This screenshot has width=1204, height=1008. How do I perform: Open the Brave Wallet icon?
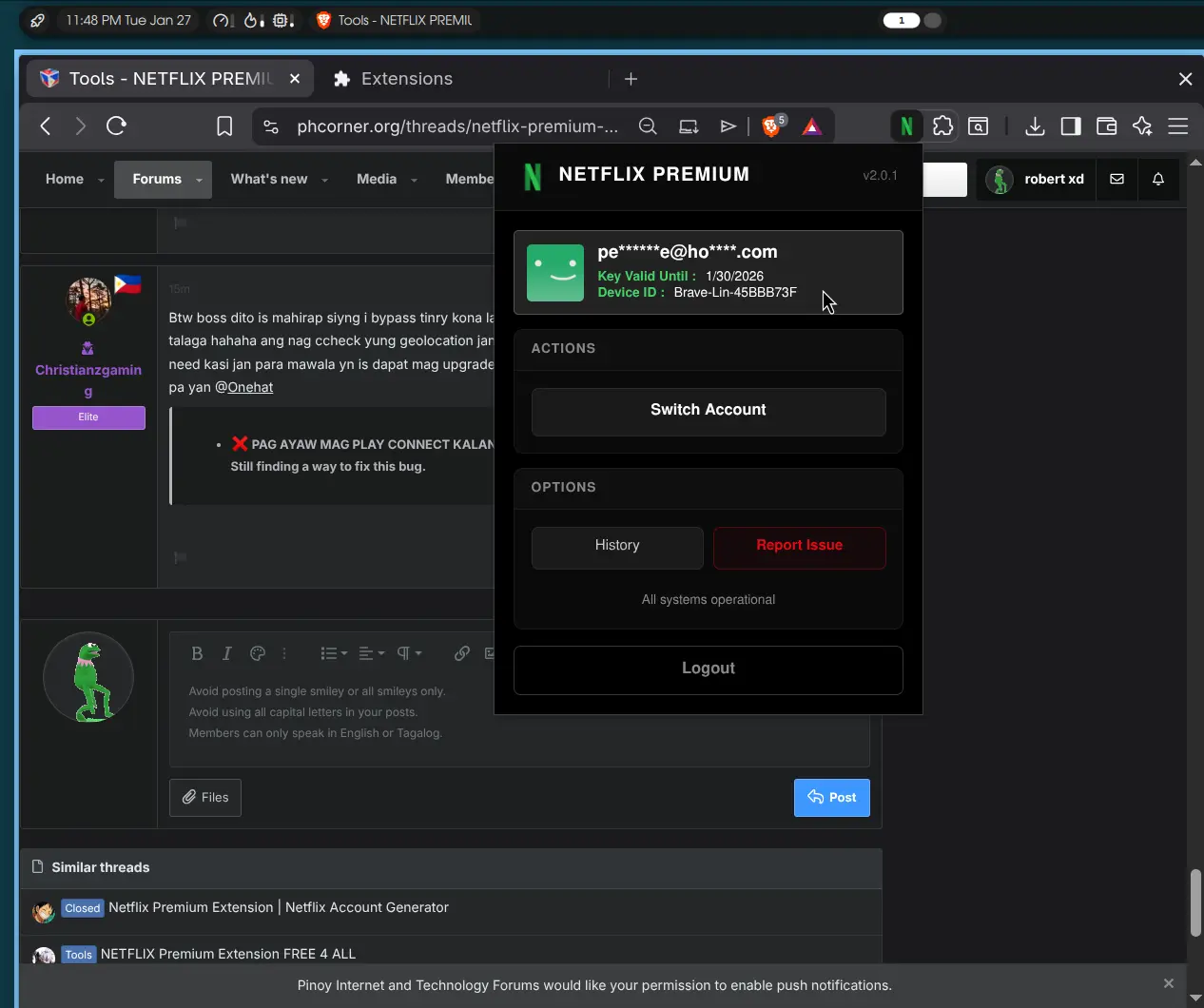[1106, 126]
